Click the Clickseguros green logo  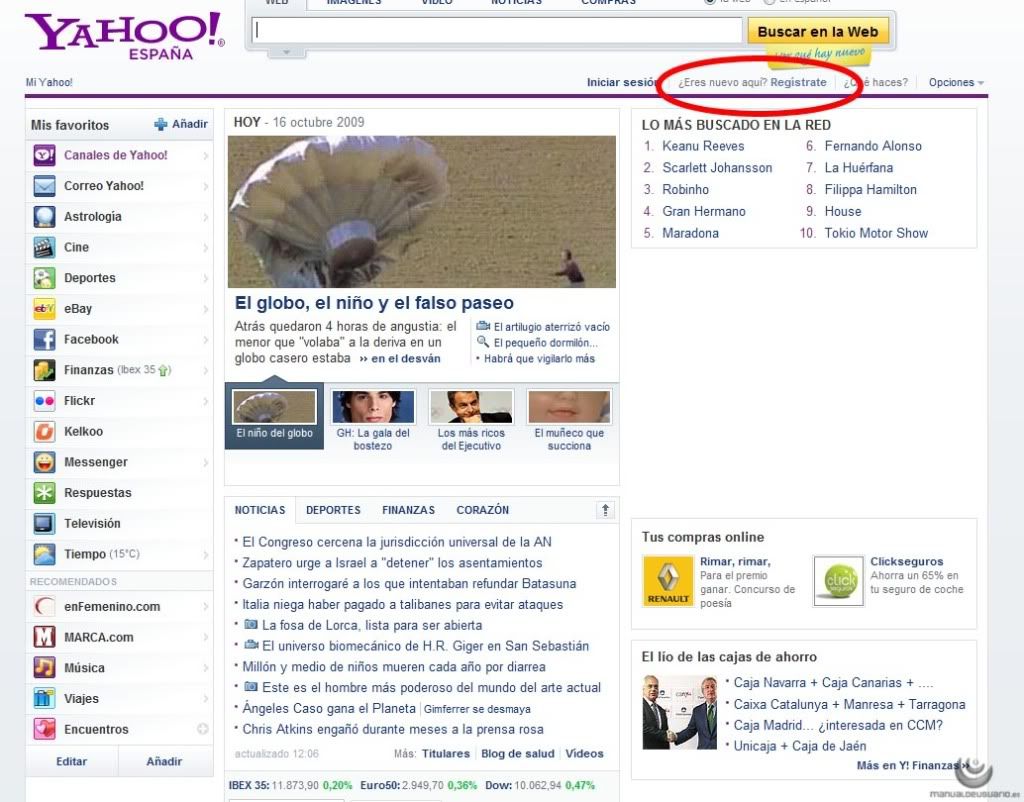tap(839, 581)
